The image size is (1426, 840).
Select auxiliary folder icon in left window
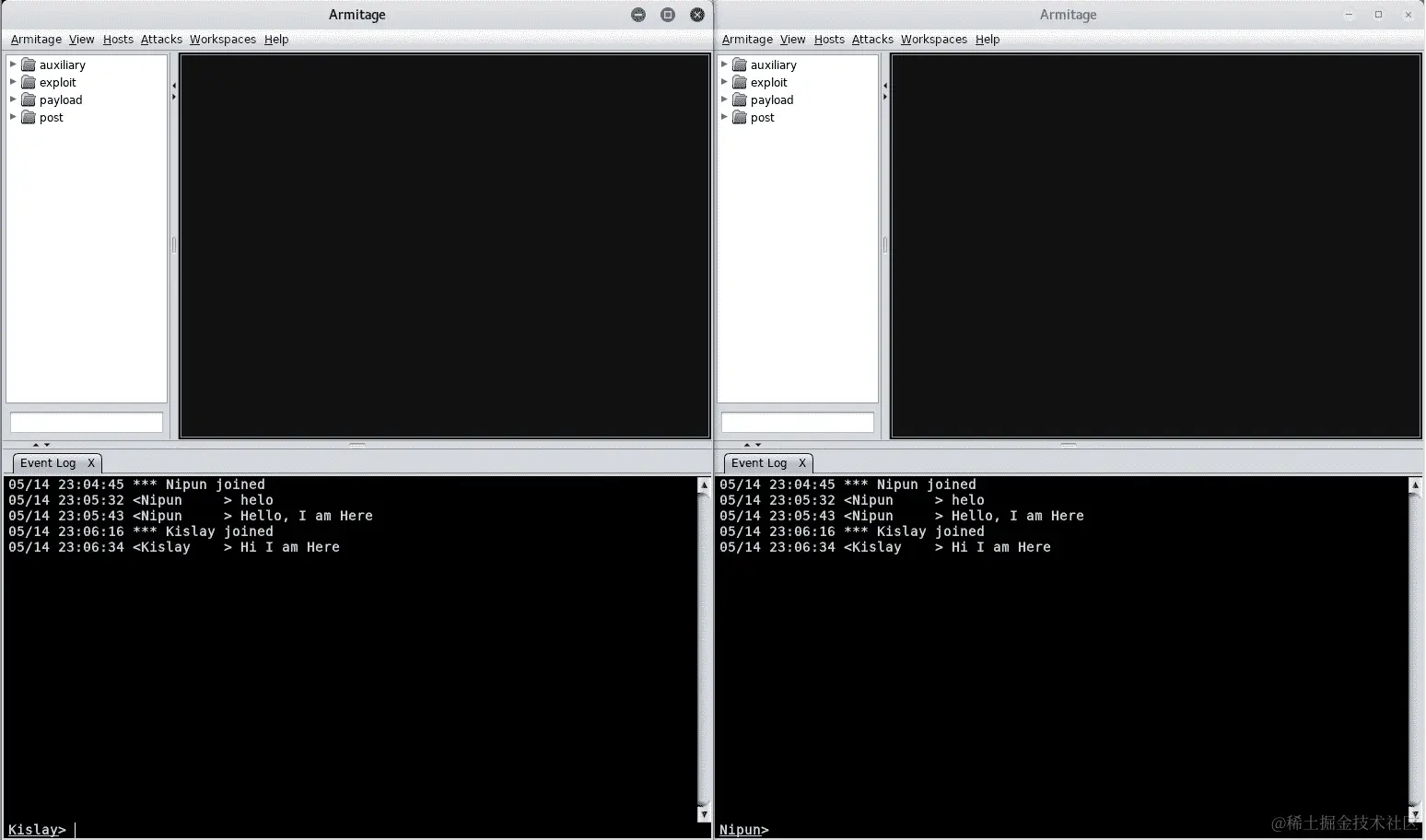click(29, 64)
